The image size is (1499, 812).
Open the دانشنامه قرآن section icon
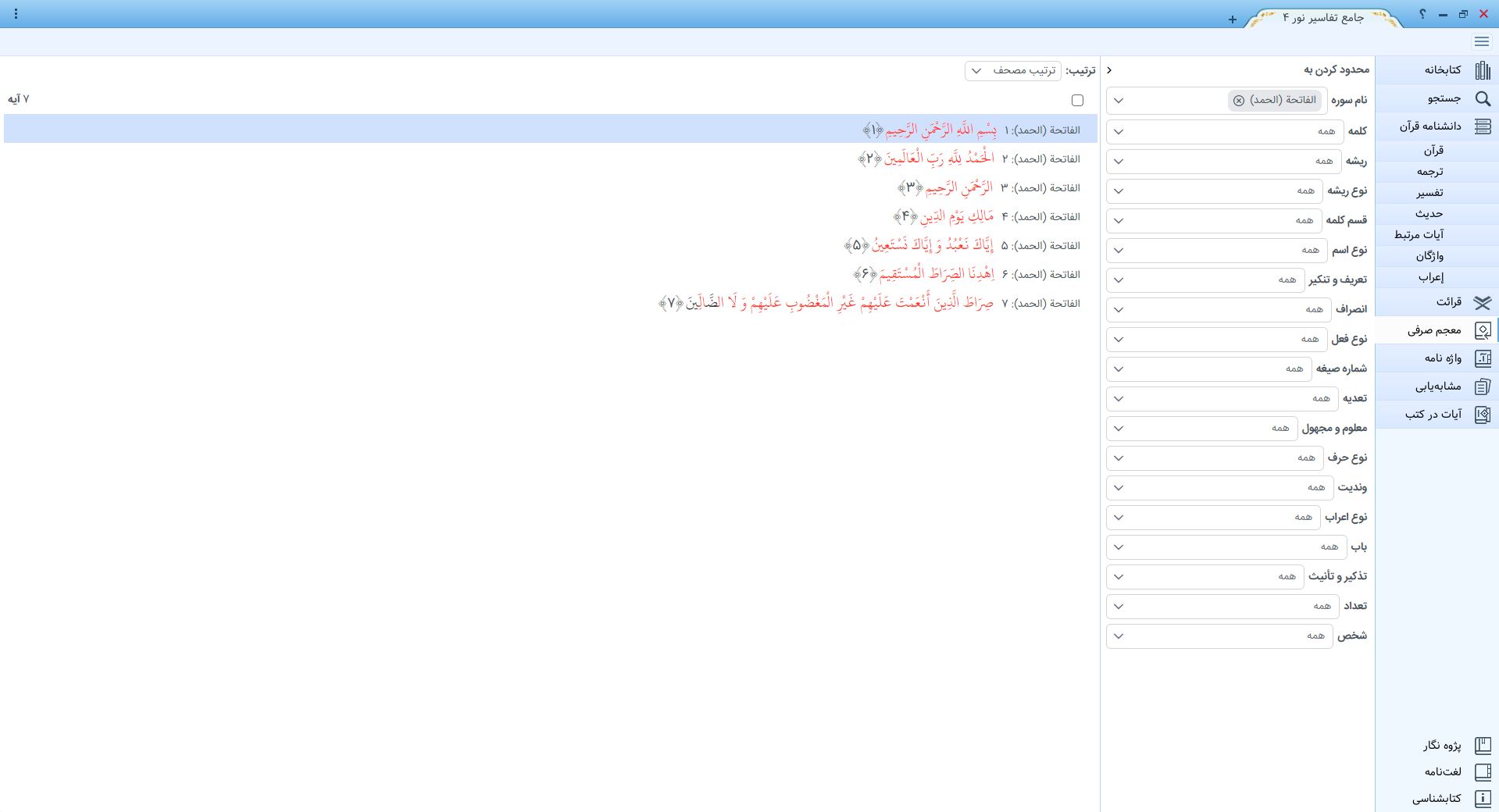pos(1482,126)
